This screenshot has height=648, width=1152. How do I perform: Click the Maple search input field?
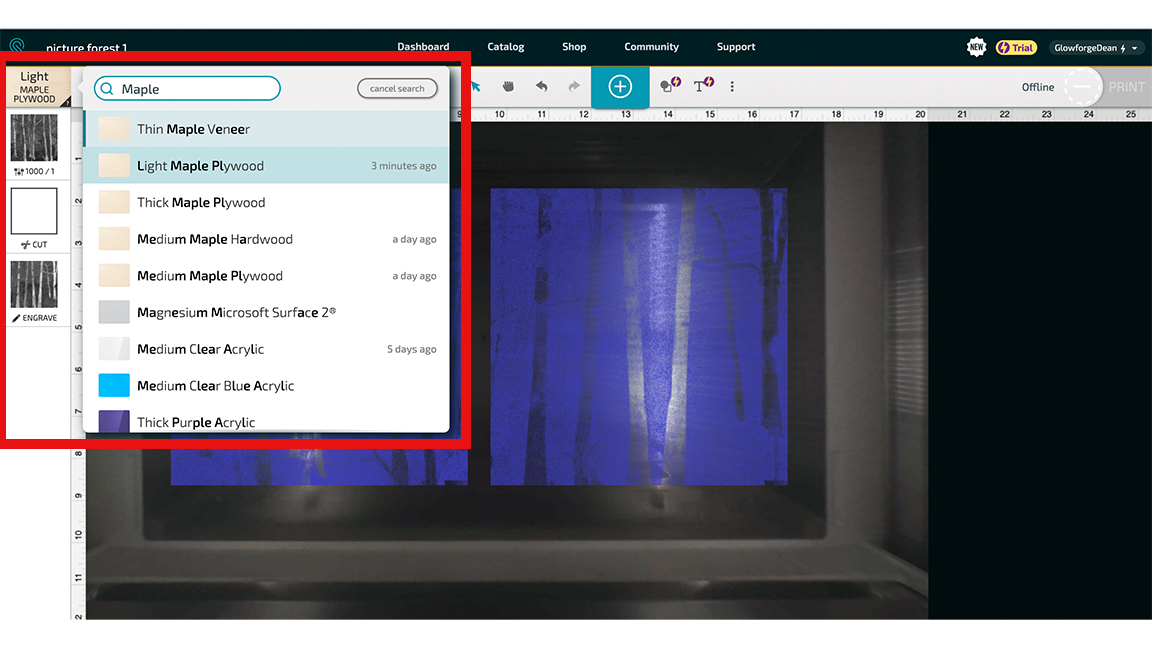click(187, 88)
